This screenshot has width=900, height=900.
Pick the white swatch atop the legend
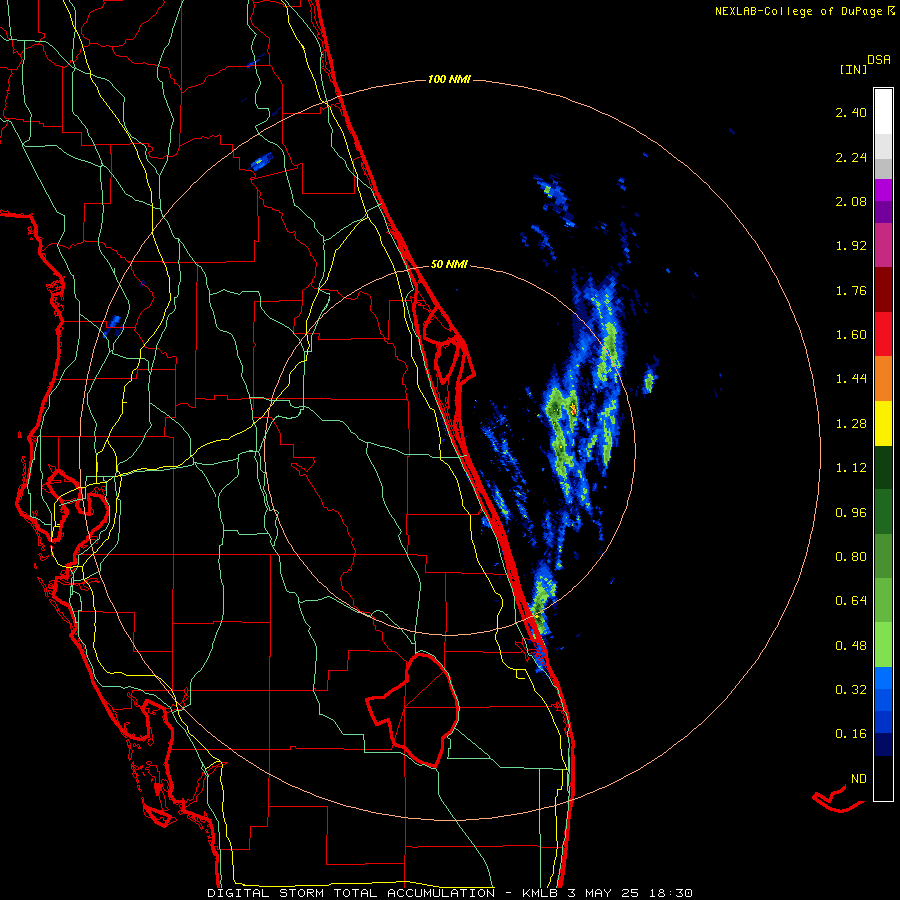tap(883, 111)
